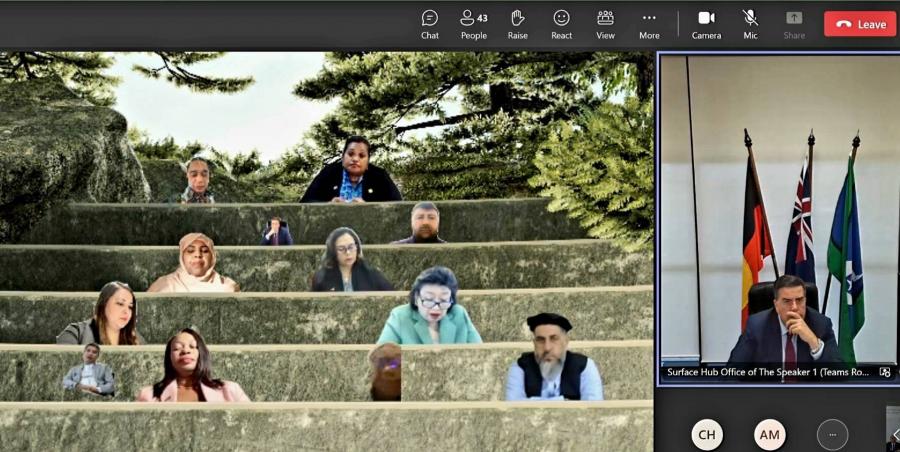Open the meeting Chat panel
The image size is (900, 452).
(429, 24)
